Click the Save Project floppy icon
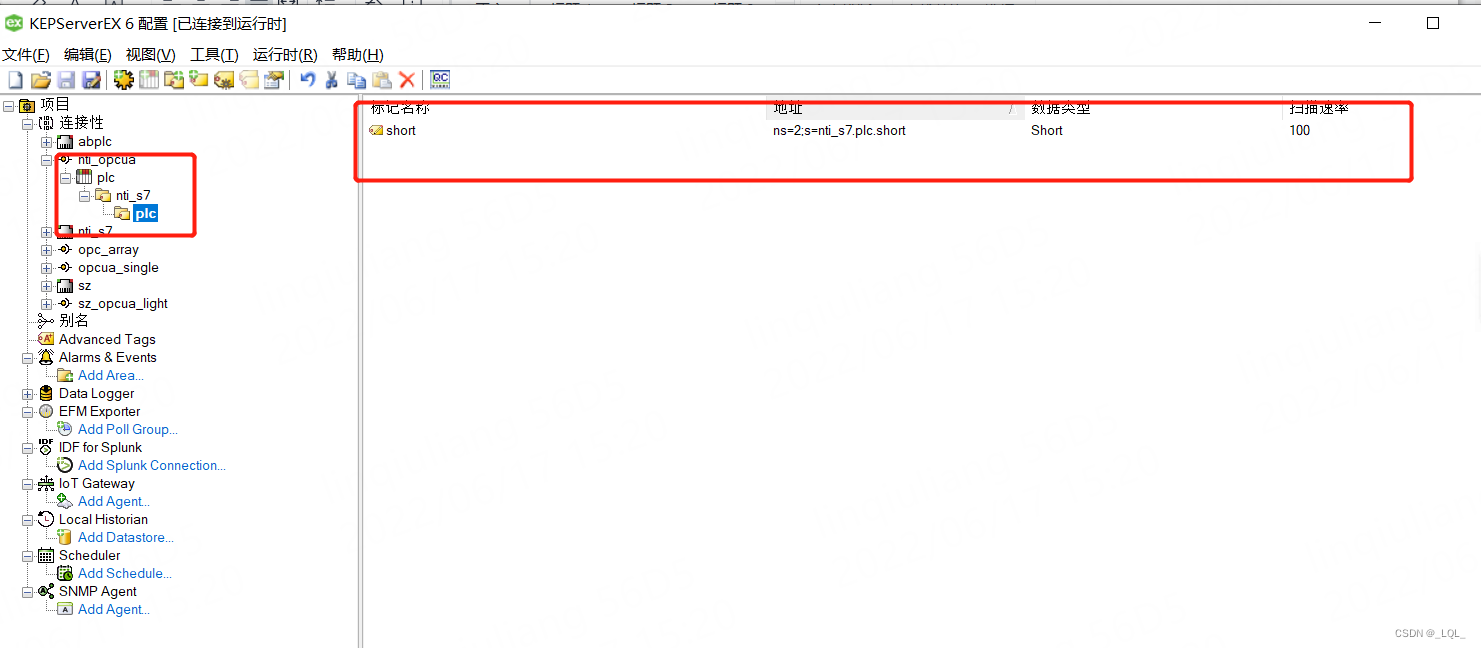This screenshot has width=1481, height=648. (x=66, y=80)
